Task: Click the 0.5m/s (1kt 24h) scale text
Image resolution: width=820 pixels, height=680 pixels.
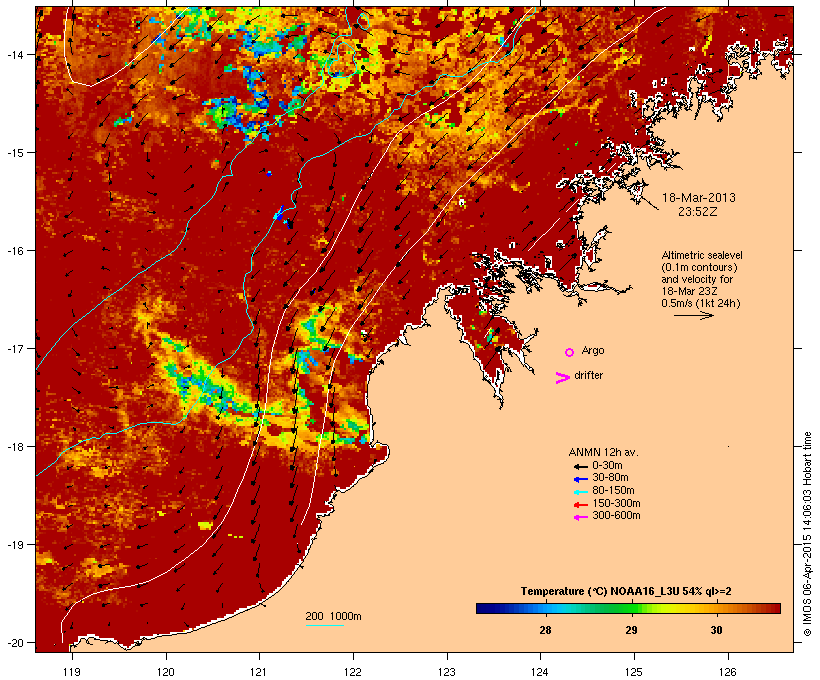Action: point(701,303)
